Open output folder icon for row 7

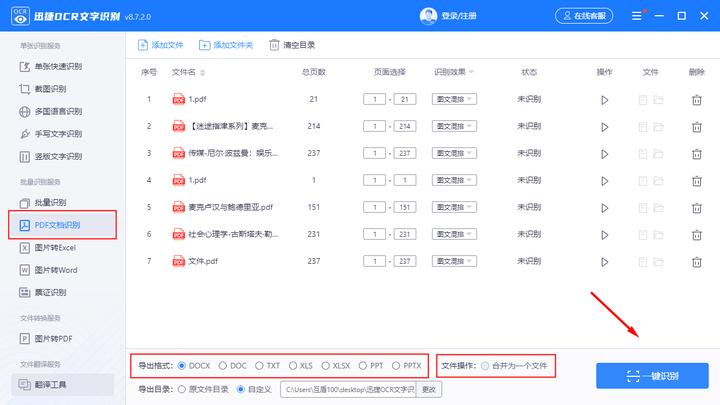[658, 262]
